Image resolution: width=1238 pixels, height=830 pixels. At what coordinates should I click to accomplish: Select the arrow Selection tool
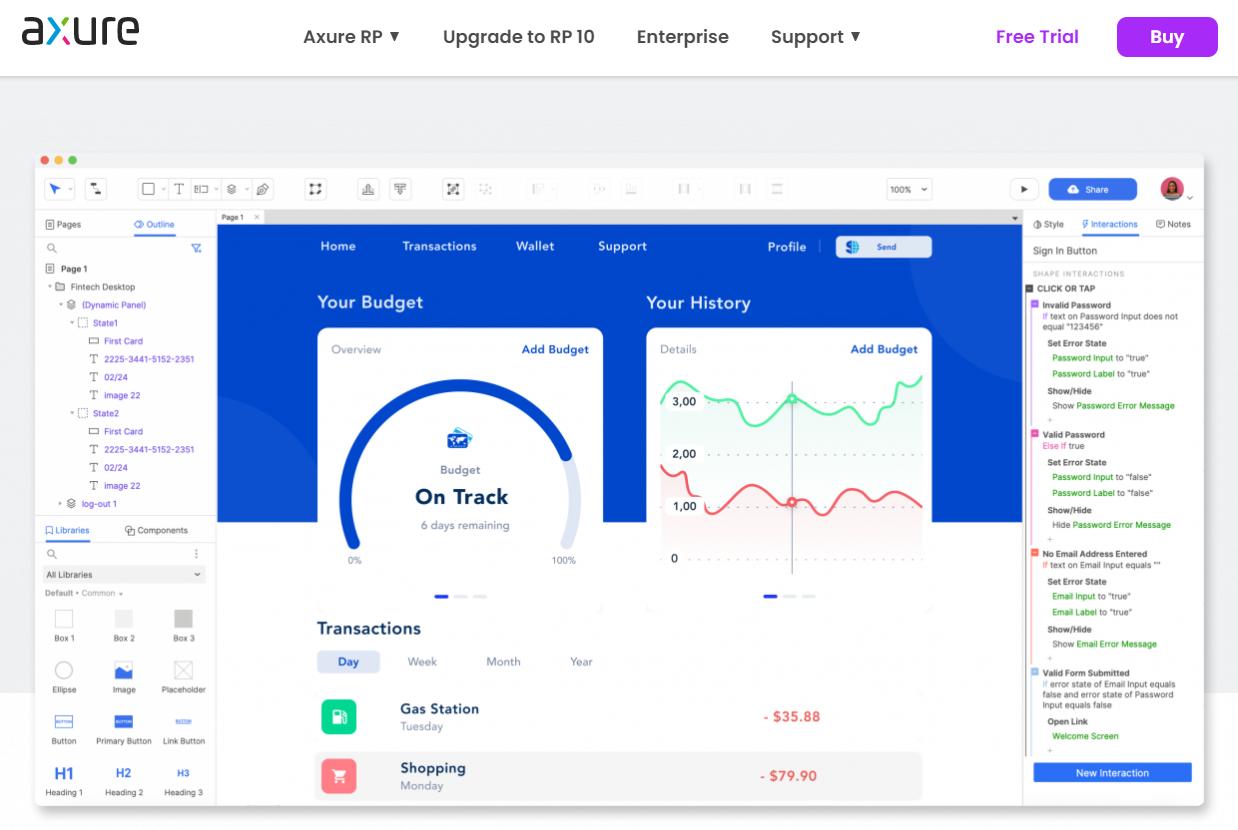click(55, 189)
